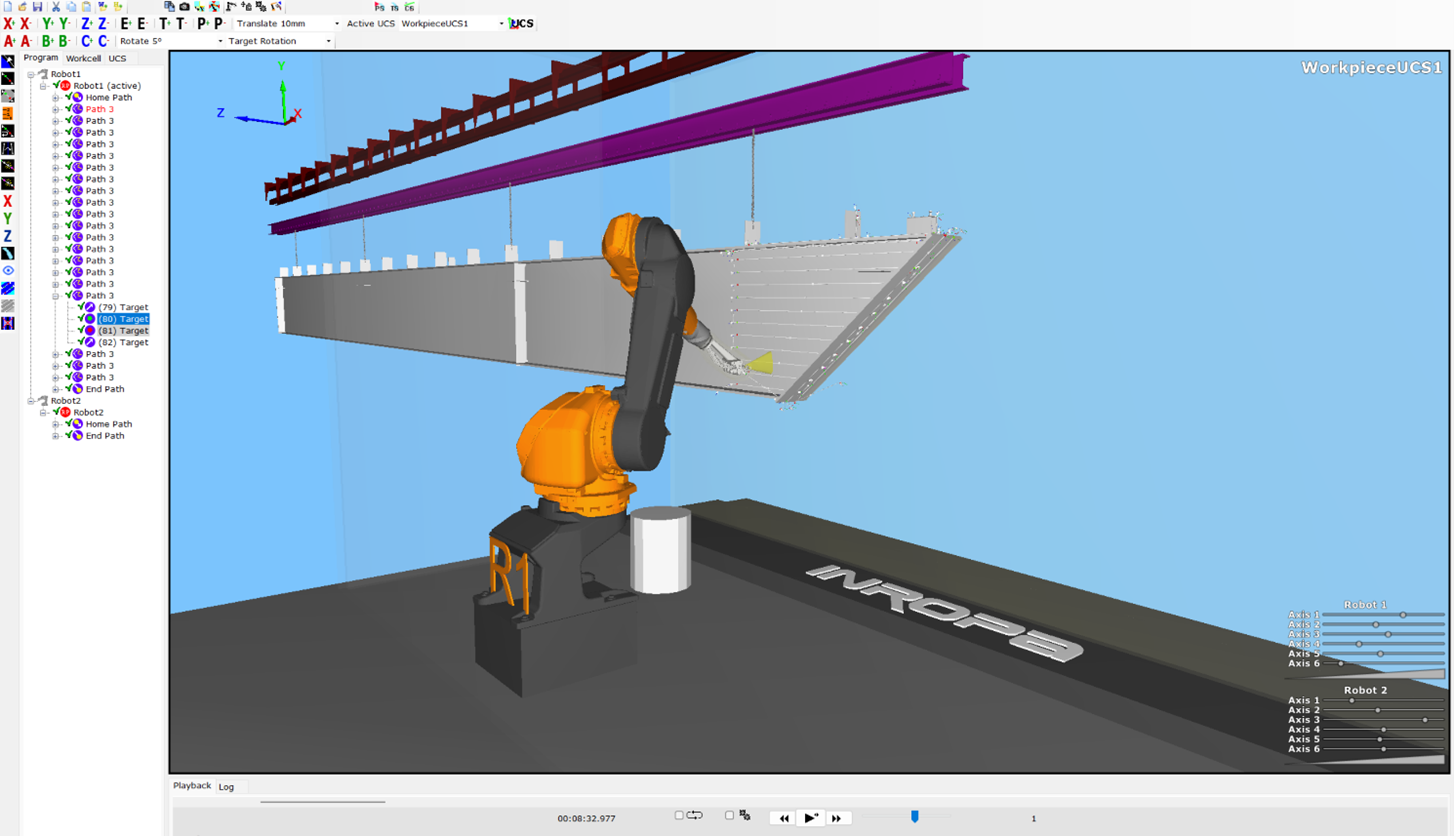Check the checkbox next to the gears playback icon
This screenshot has height=836, width=1454.
click(x=729, y=816)
